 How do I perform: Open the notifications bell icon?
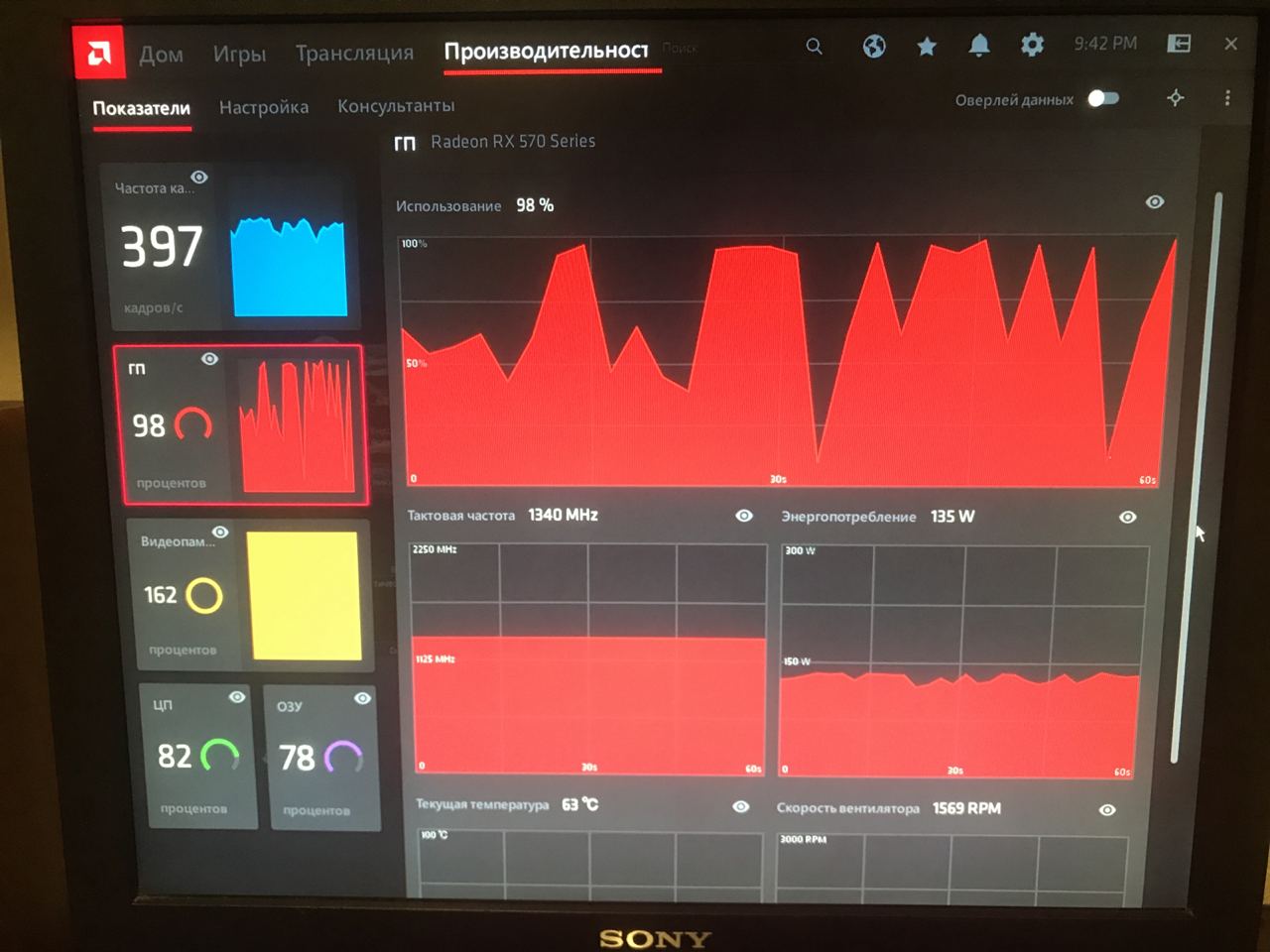(x=979, y=45)
